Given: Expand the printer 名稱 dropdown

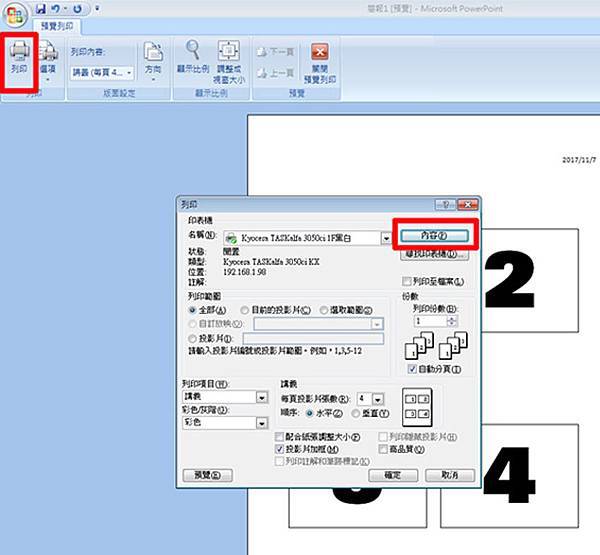Looking at the screenshot, I should (386, 238).
